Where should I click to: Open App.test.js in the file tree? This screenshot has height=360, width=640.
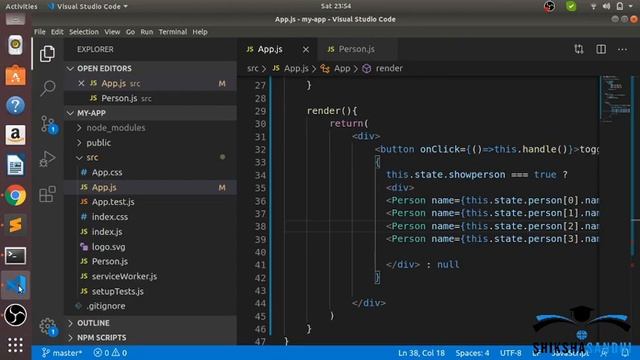point(150,202)
